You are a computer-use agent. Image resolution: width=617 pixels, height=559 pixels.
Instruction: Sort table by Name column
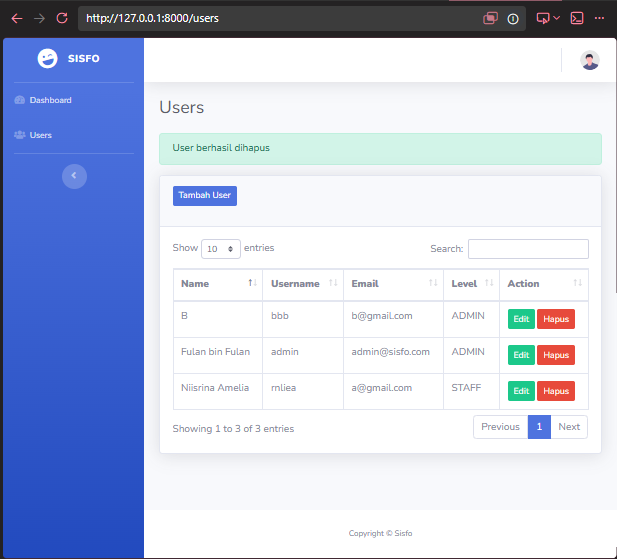tap(218, 284)
